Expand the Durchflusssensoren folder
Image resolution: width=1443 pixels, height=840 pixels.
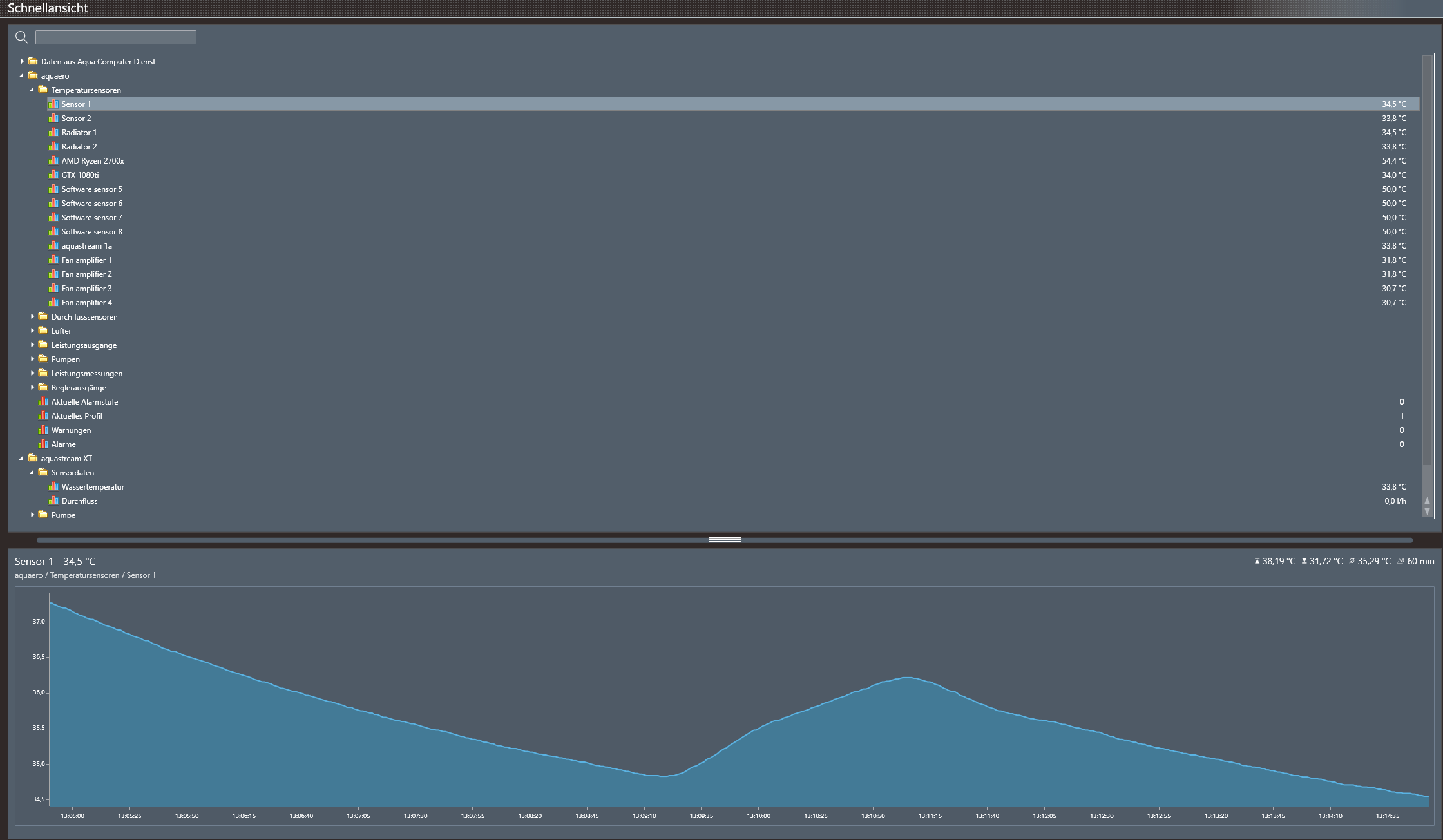click(32, 317)
